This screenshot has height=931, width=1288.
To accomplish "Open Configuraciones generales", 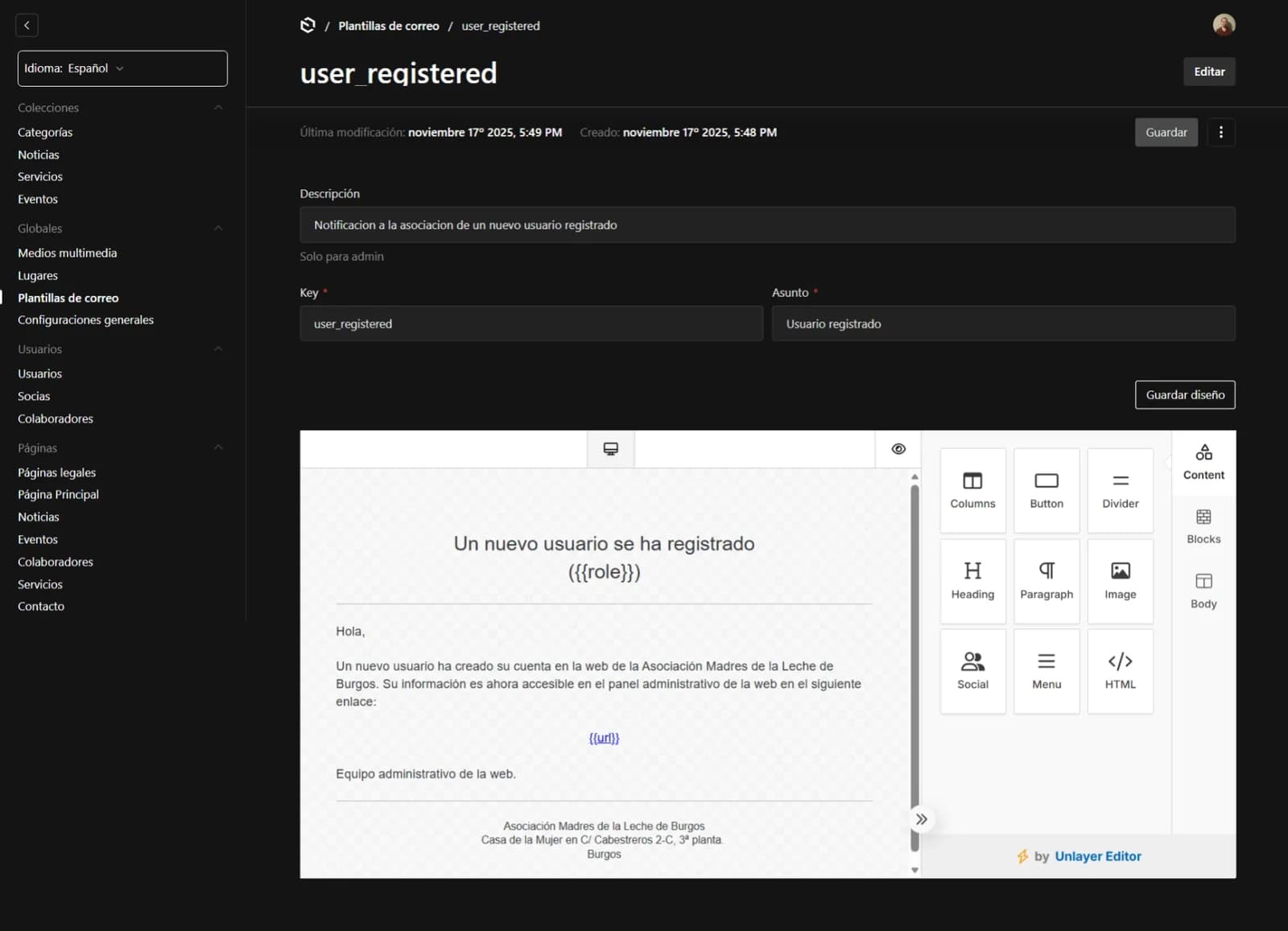I will click(85, 319).
